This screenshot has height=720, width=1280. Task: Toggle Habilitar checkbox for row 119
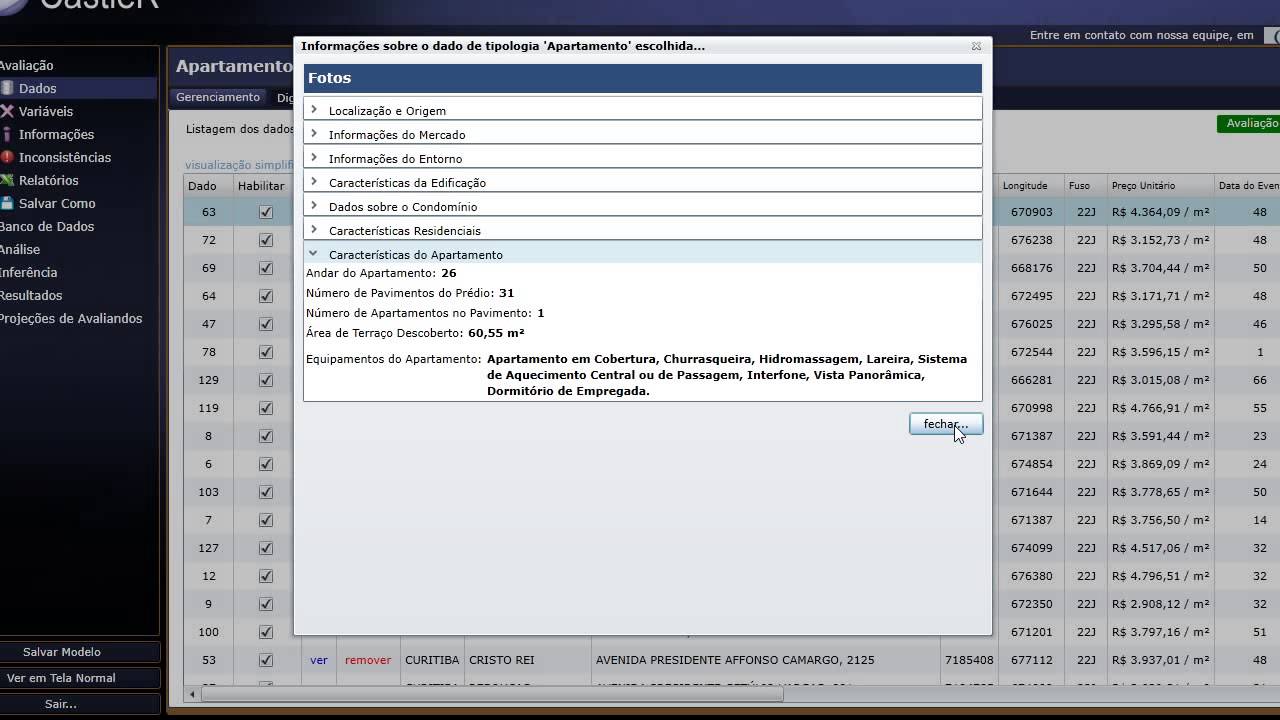[x=265, y=408]
